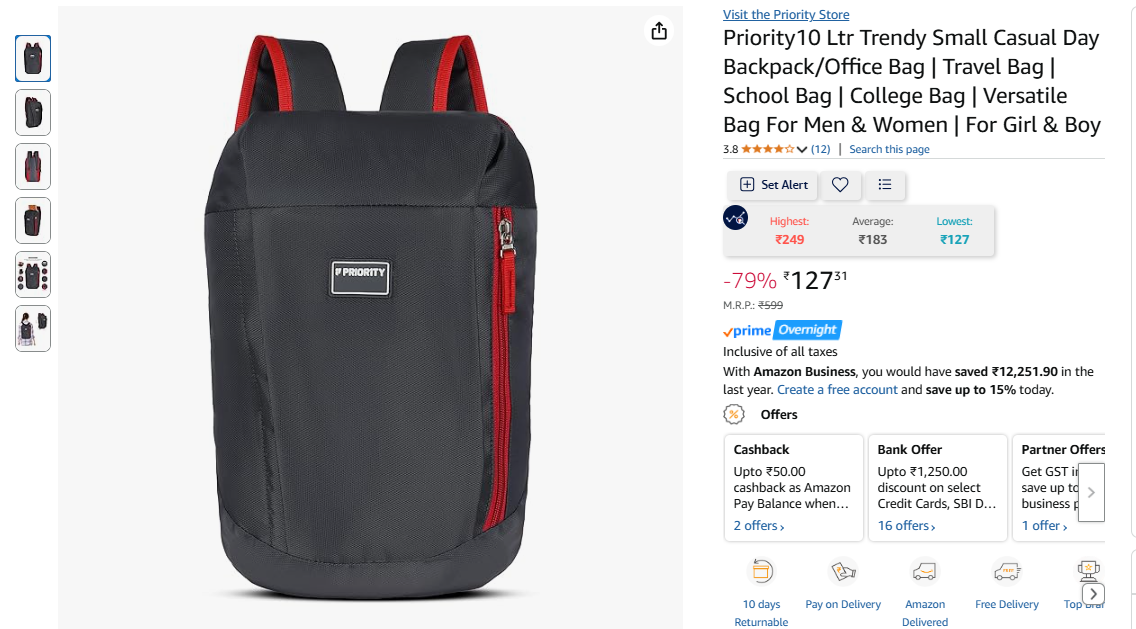This screenshot has height=629, width=1136.
Task: Show next offers with right chevron
Action: pyautogui.click(x=1091, y=492)
